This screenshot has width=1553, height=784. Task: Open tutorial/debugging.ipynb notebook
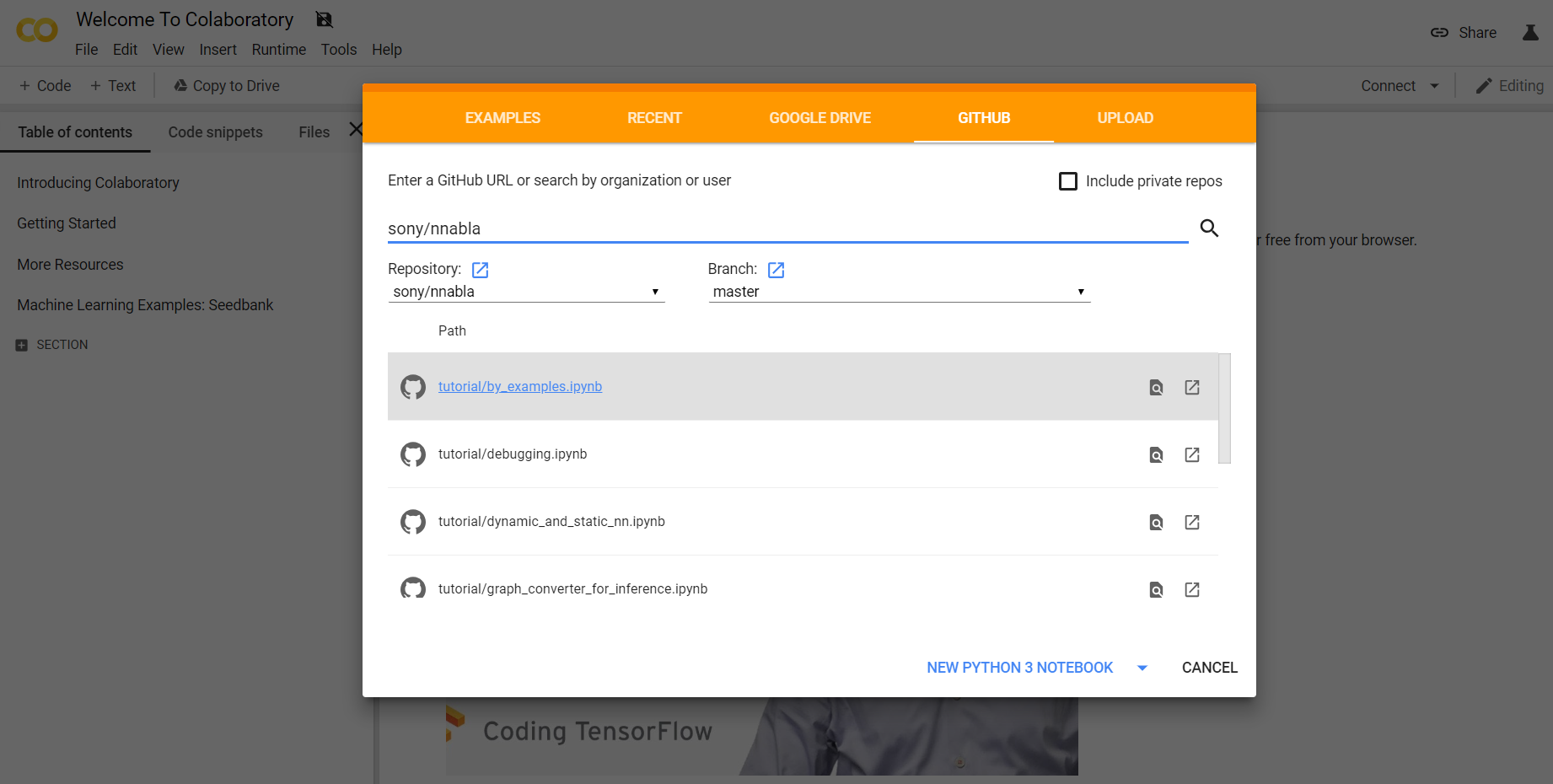coord(513,454)
